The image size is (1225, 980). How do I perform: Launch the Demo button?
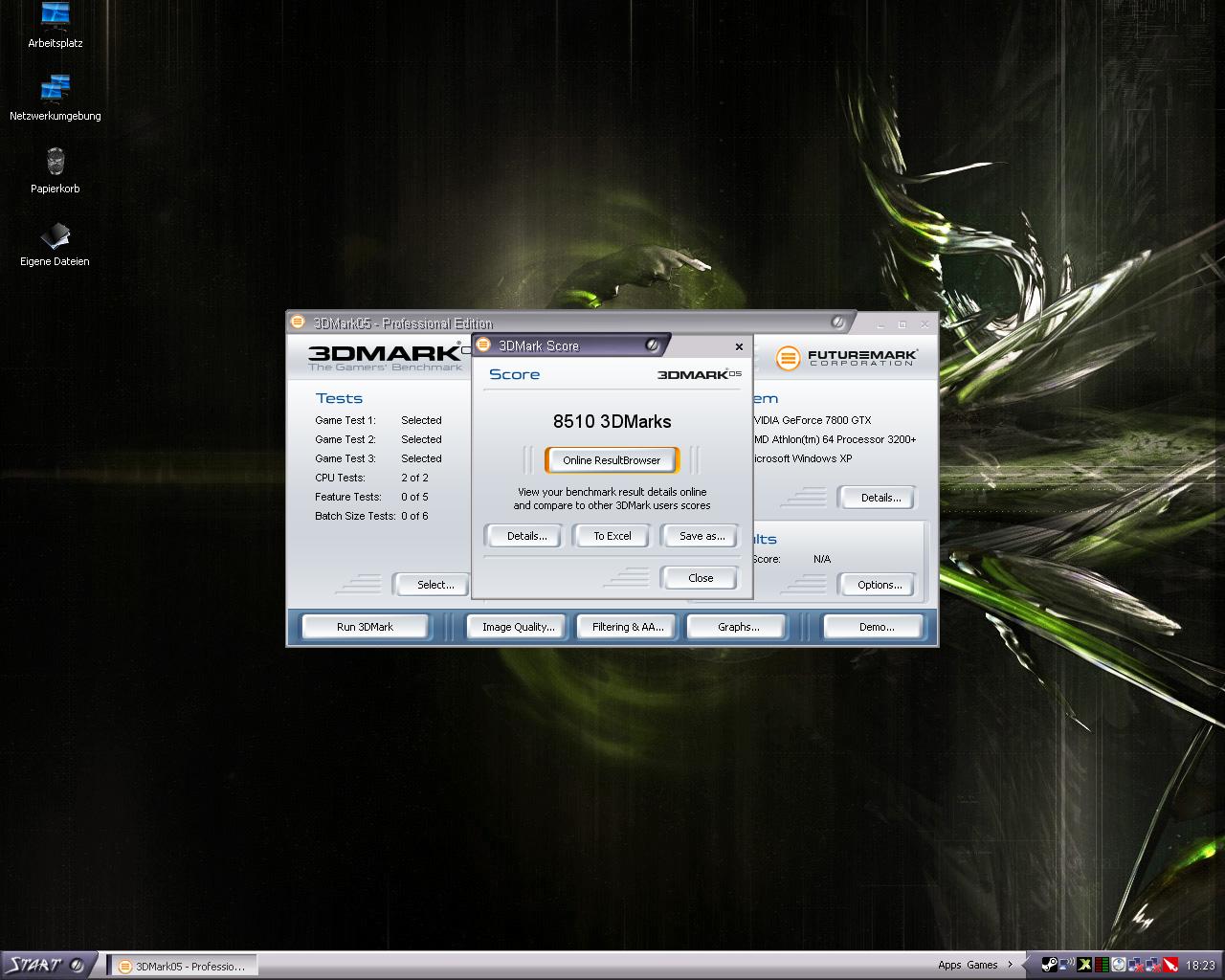tap(876, 627)
